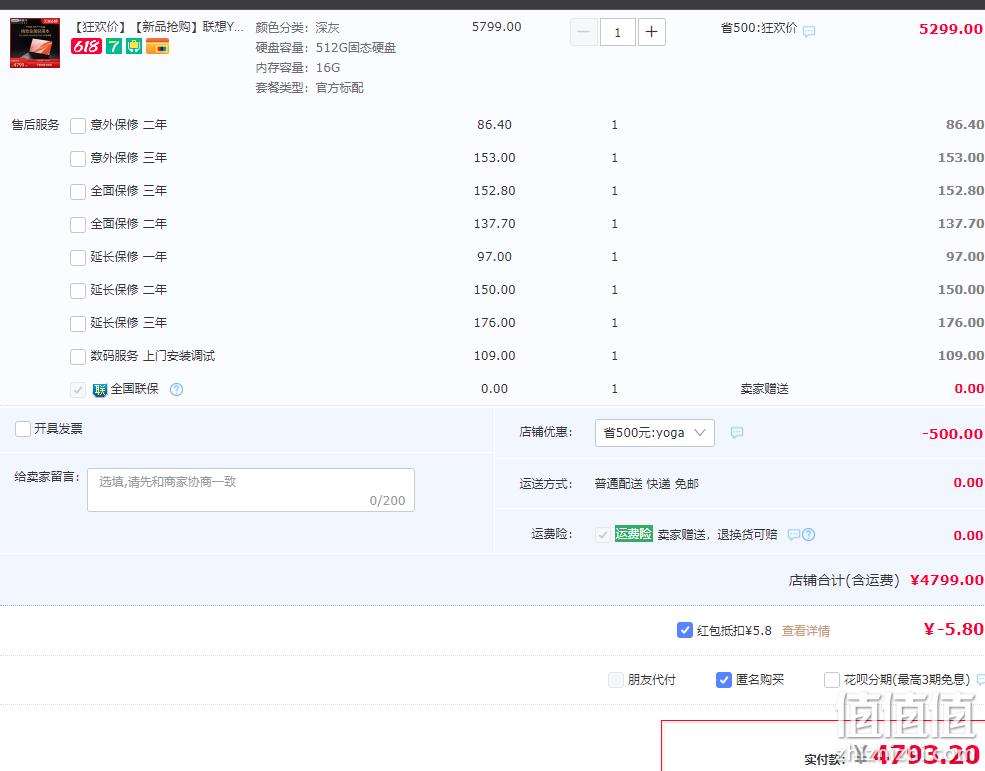Click the store discount amount -500.00
The image size is (985, 771).
pyautogui.click(x=952, y=434)
